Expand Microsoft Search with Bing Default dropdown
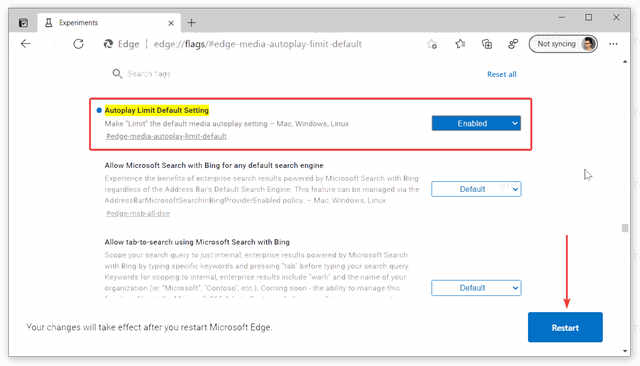Viewport: 640px width, 366px height. click(476, 189)
